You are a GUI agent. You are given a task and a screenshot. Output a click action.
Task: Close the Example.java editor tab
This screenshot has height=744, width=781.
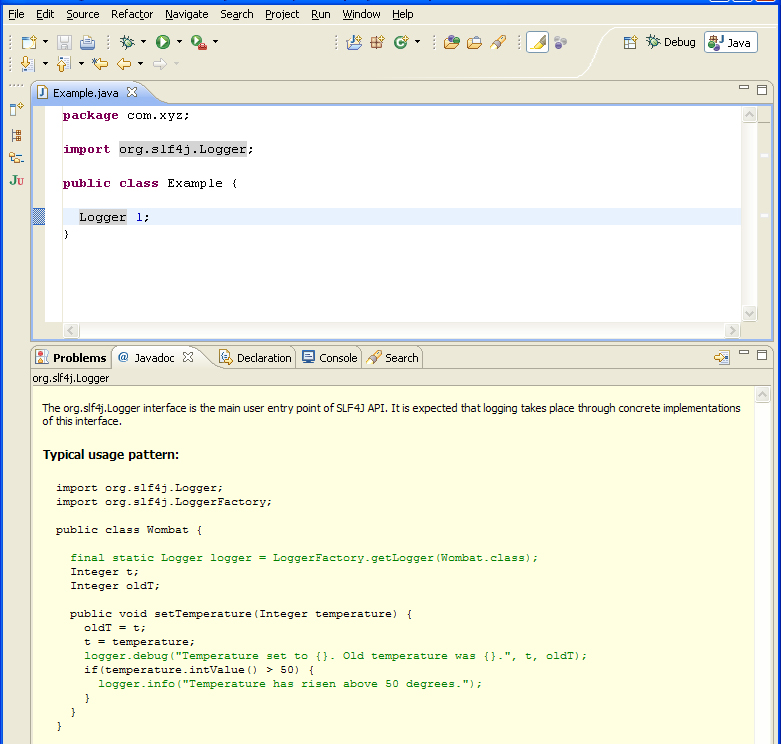click(131, 92)
